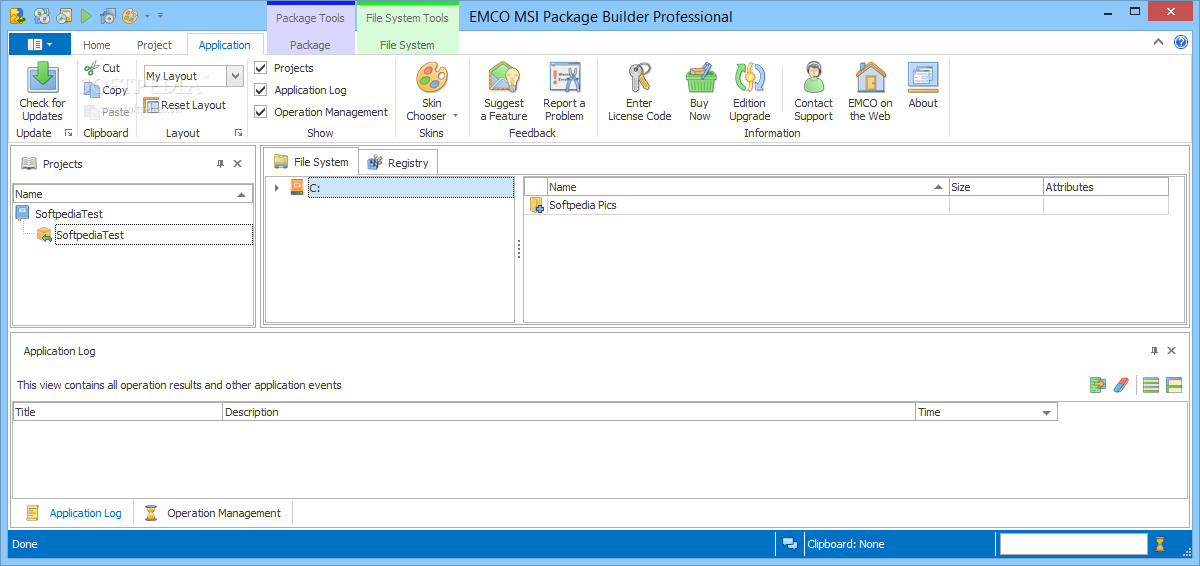Click the status bar white input box

tap(1073, 544)
